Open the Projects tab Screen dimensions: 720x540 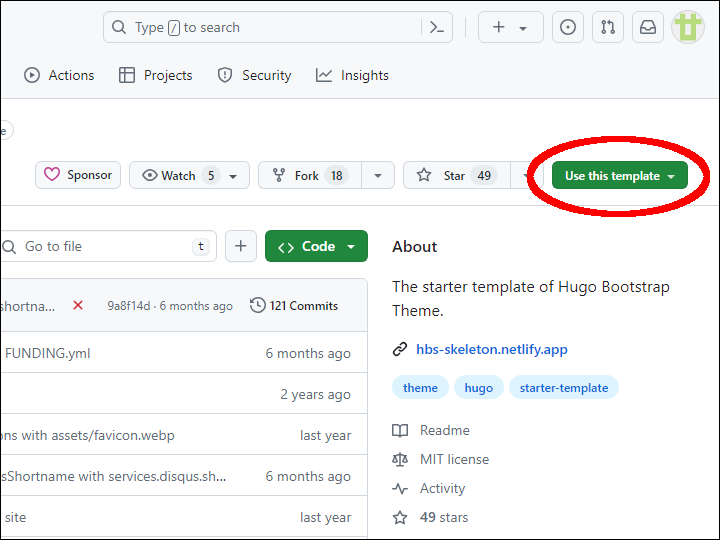pyautogui.click(x=156, y=75)
